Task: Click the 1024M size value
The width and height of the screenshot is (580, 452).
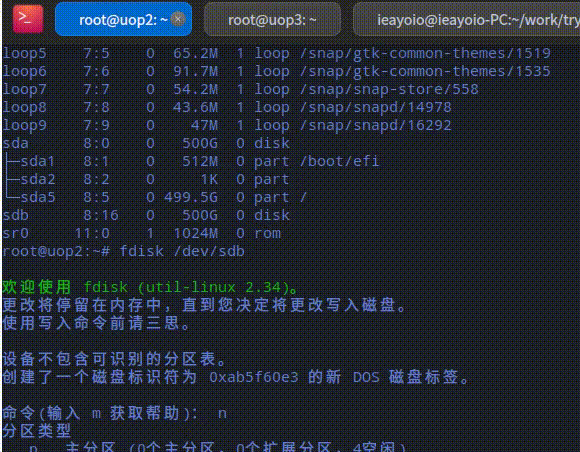Action: pos(196,233)
